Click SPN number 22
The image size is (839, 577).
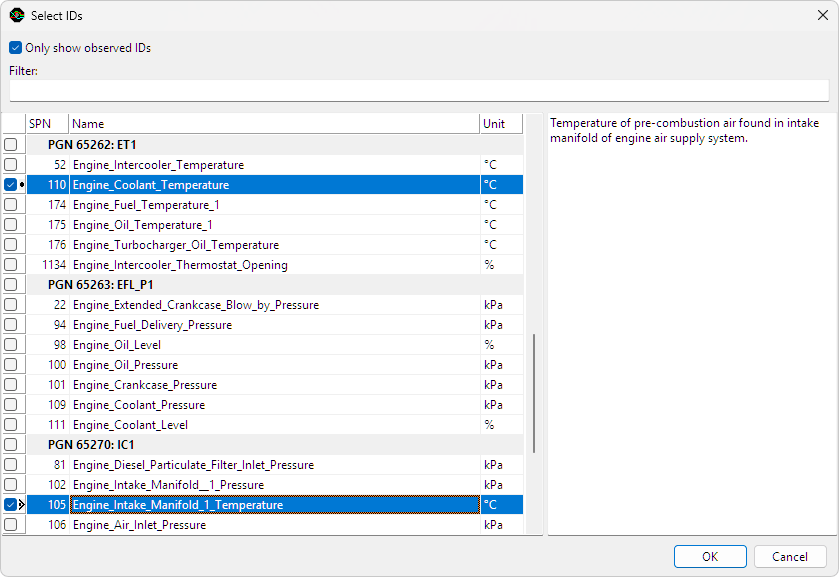click(x=60, y=305)
